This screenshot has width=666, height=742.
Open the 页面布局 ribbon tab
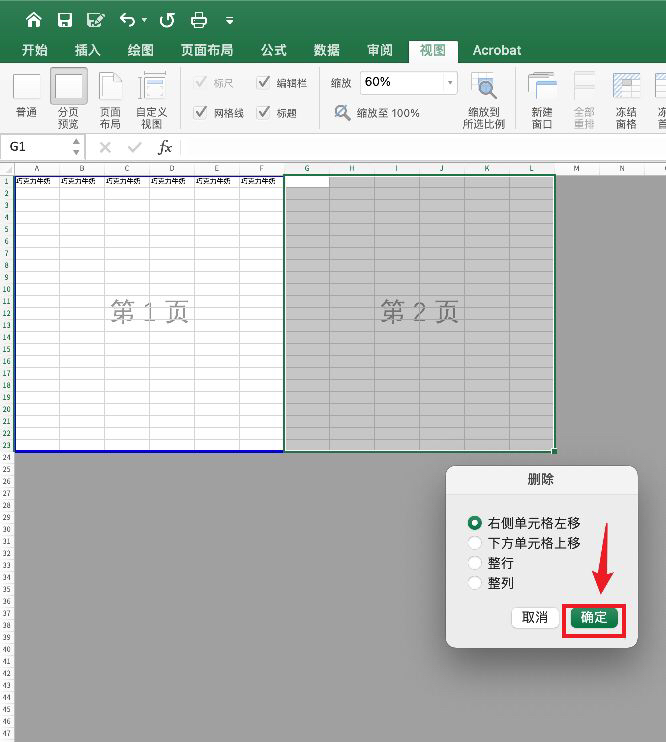coord(207,50)
